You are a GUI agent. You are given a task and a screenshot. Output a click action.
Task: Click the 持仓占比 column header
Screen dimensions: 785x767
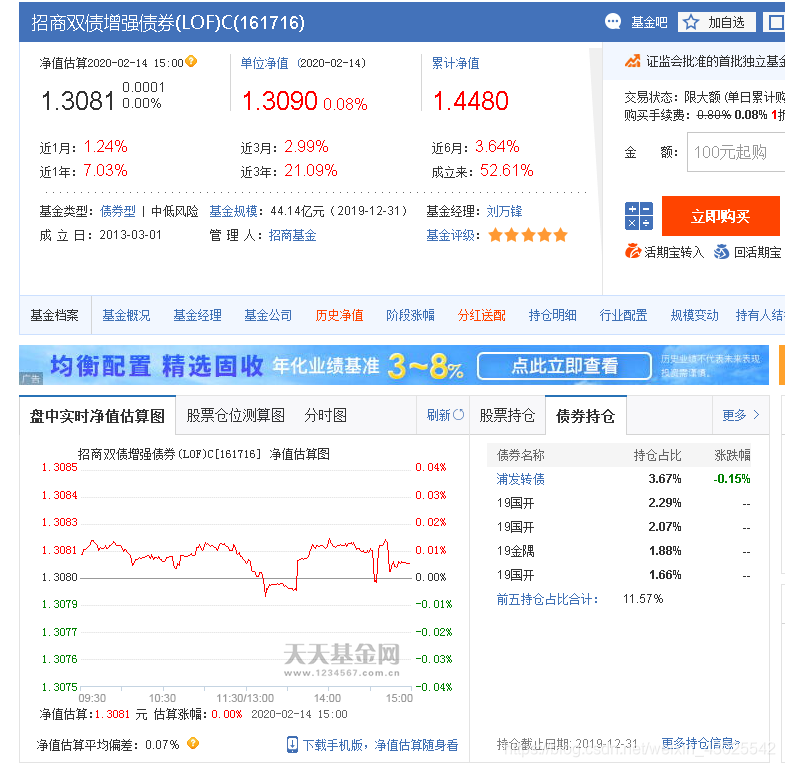click(x=657, y=455)
